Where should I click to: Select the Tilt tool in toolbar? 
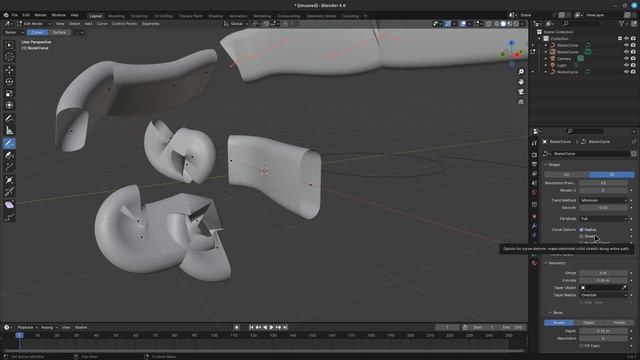click(9, 192)
